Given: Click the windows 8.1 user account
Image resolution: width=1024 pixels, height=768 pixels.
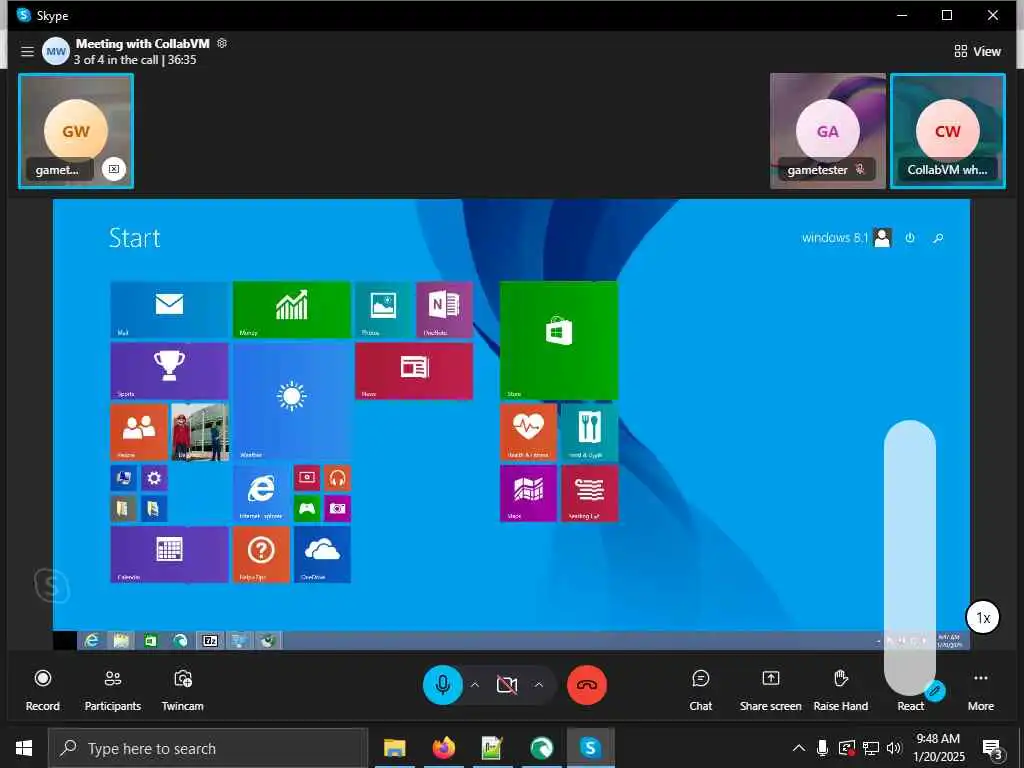Looking at the screenshot, I should (x=846, y=238).
